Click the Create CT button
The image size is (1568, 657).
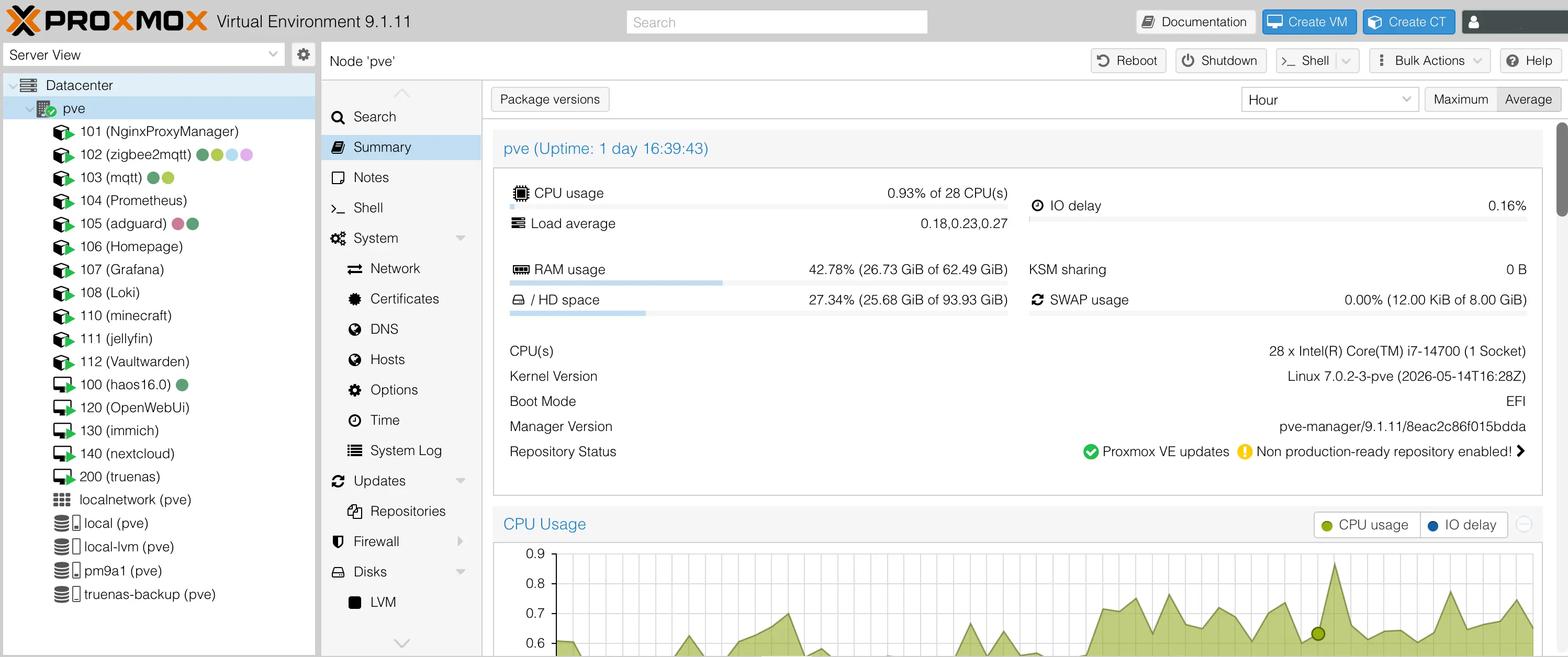[x=1408, y=22]
